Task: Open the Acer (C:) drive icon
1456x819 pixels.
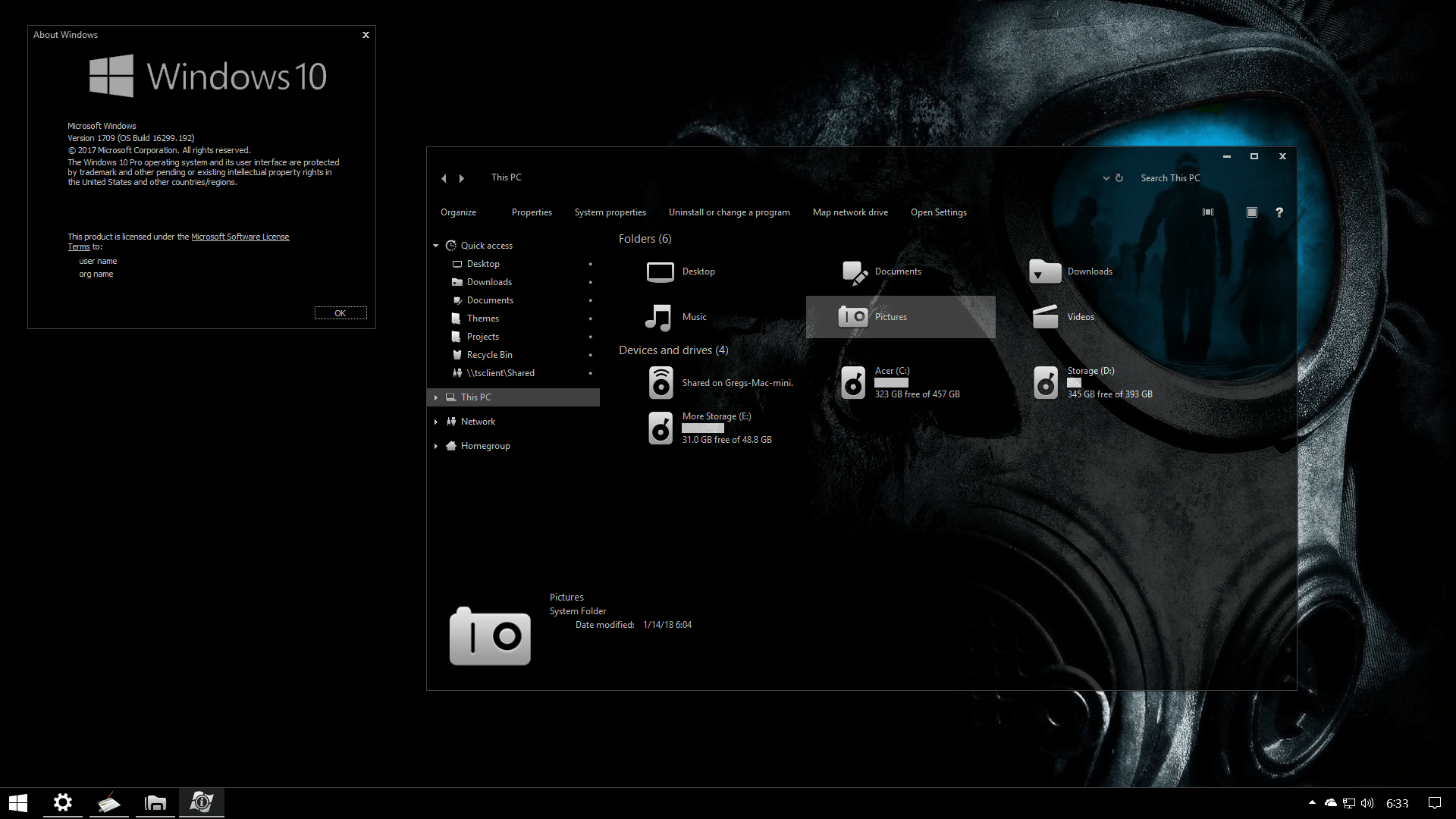Action: pos(852,383)
